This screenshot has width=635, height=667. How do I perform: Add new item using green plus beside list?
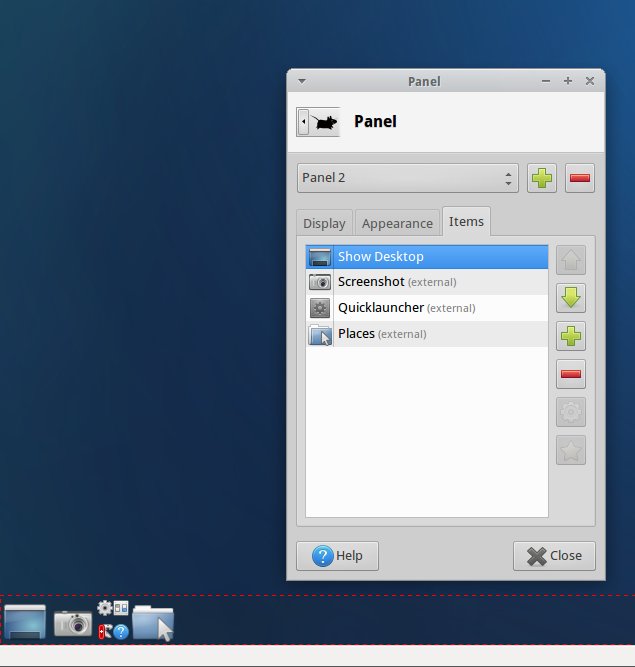[571, 336]
